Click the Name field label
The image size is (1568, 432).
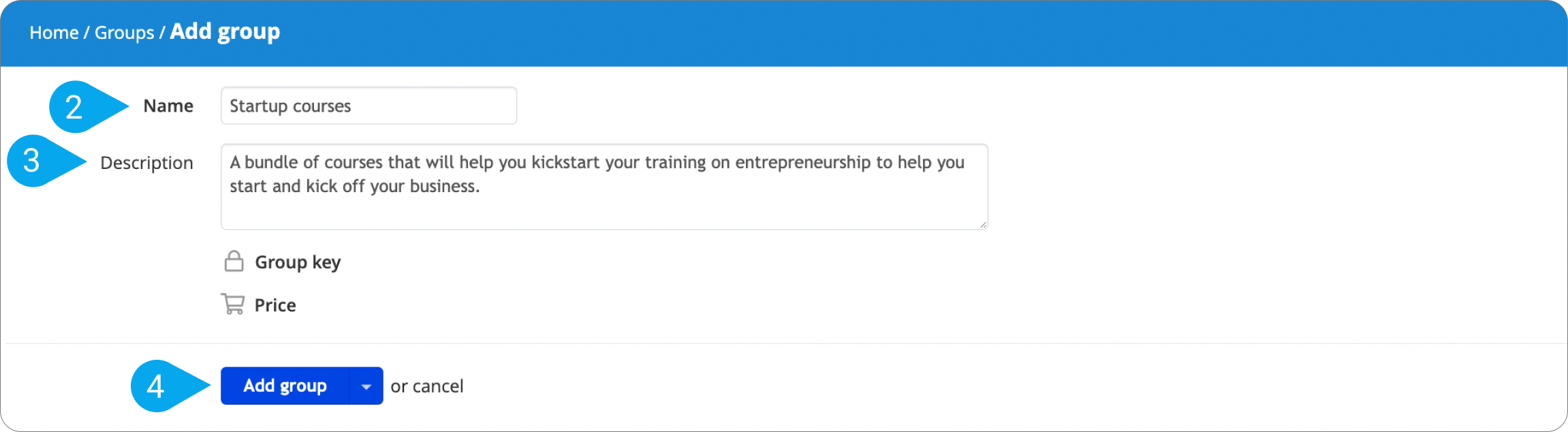click(168, 106)
